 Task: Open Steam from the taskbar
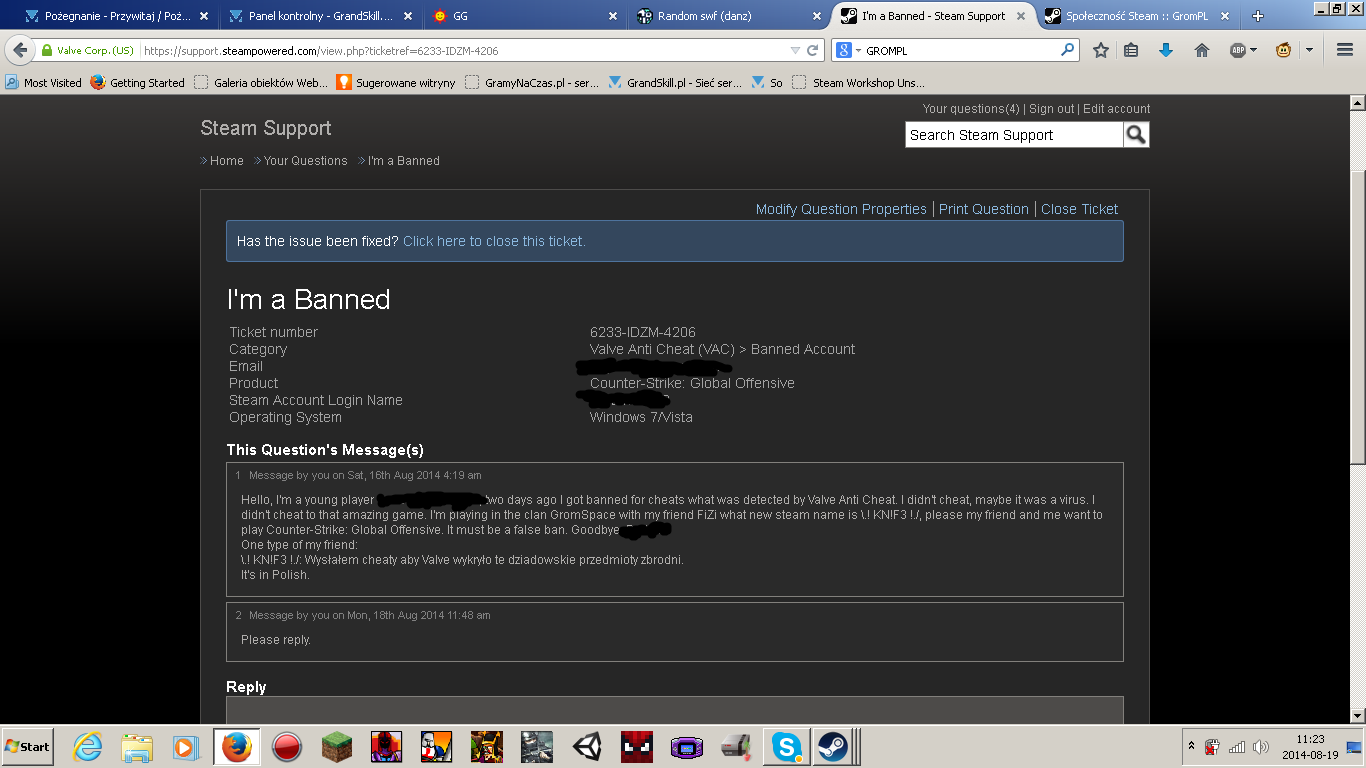pyautogui.click(x=831, y=746)
